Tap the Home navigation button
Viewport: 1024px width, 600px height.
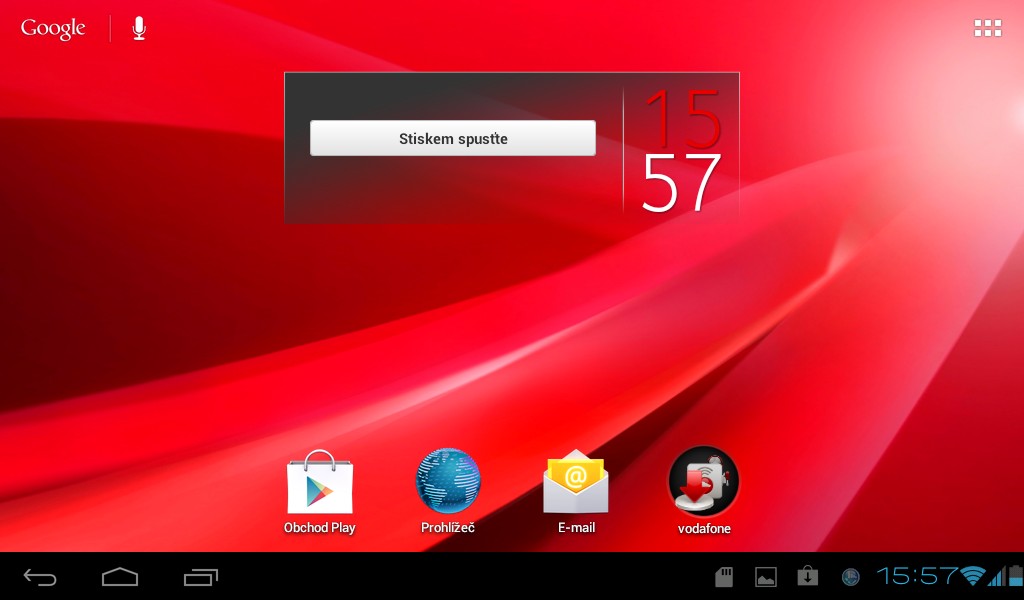pyautogui.click(x=120, y=577)
